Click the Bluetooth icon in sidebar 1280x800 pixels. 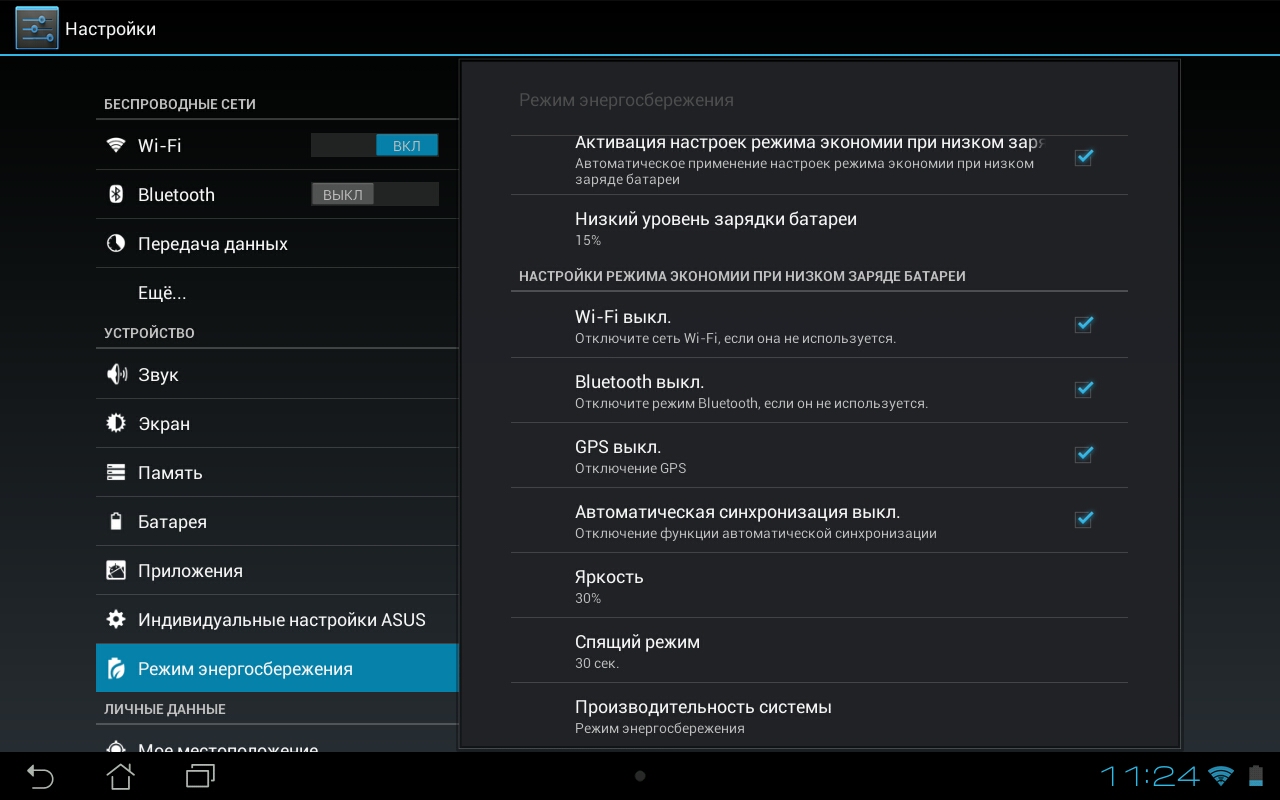coord(116,194)
